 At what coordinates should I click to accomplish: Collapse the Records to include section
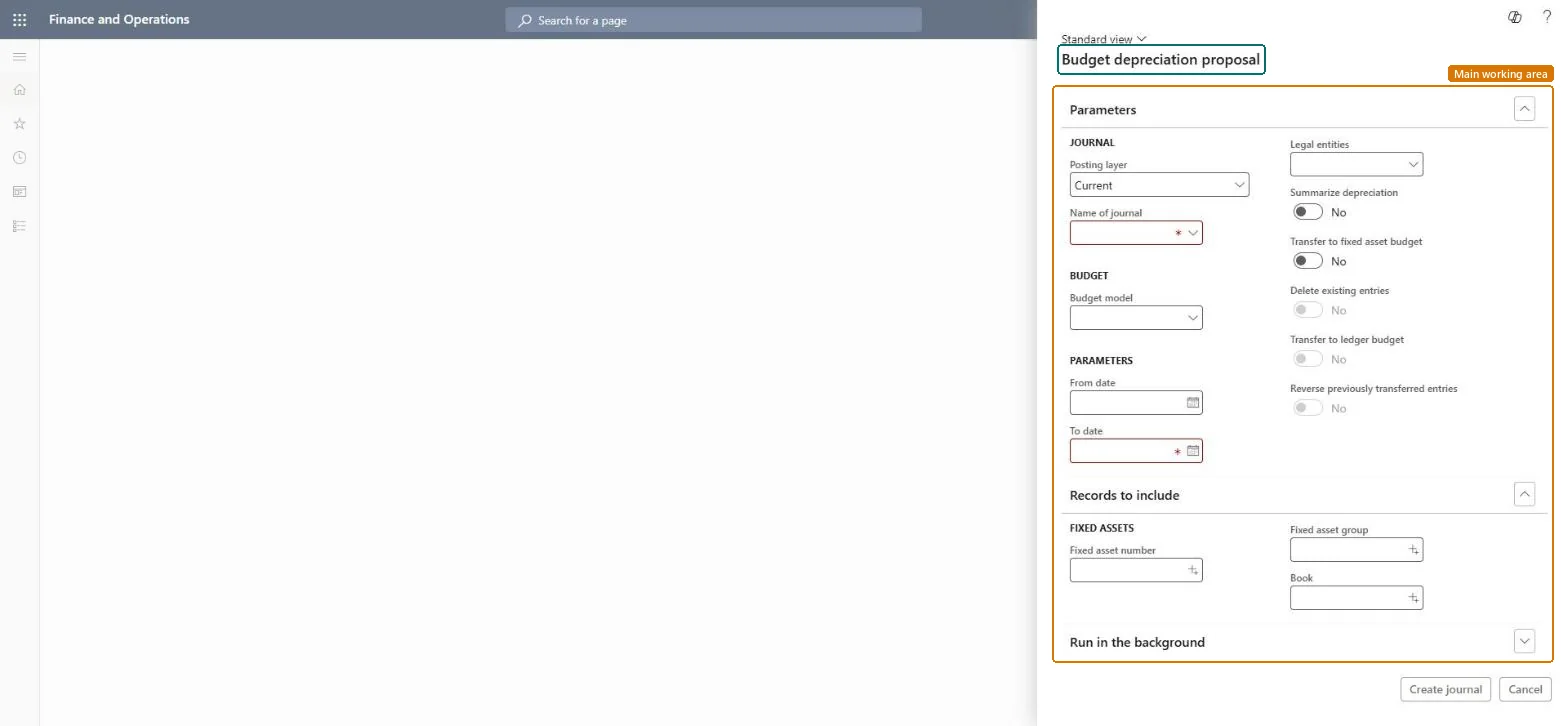coord(1524,494)
